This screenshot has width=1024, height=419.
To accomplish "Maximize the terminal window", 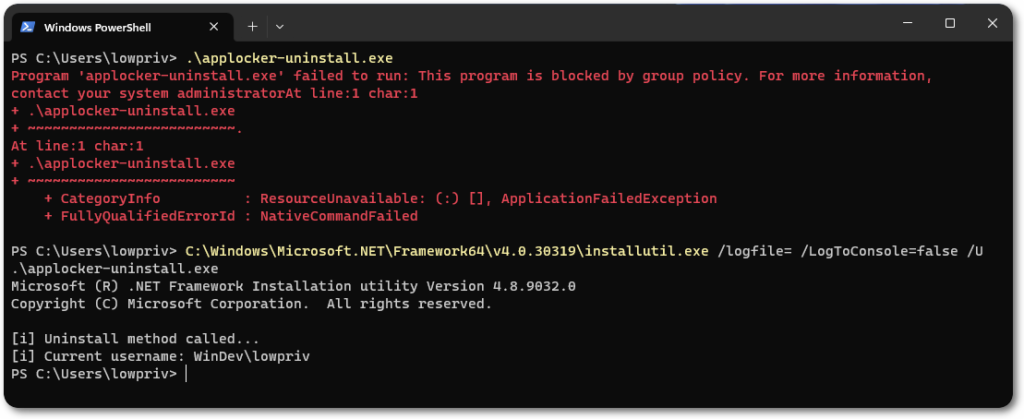I will (x=950, y=23).
